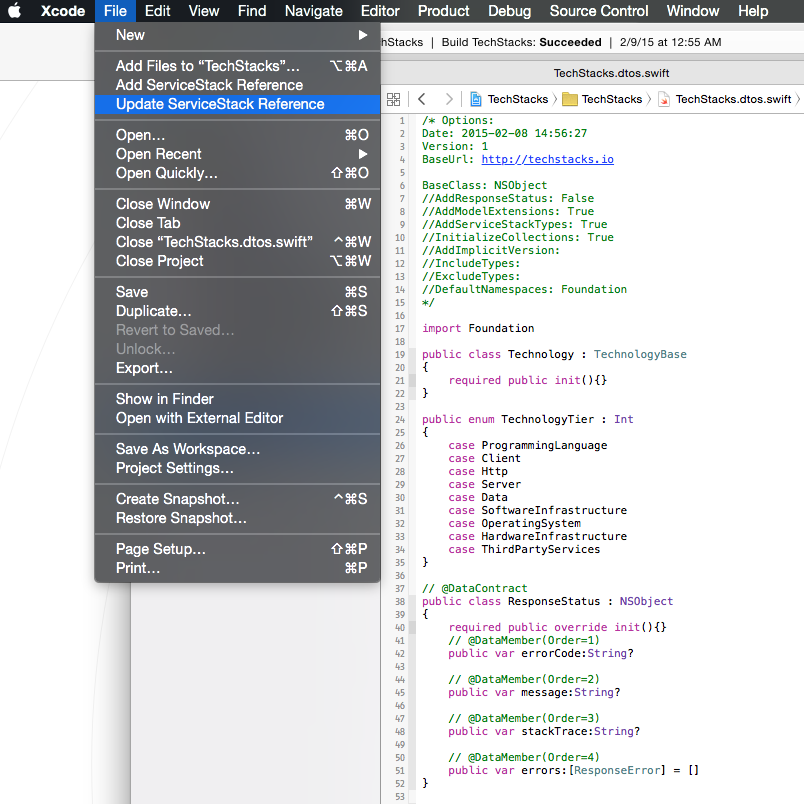Open the Window menu

click(693, 11)
